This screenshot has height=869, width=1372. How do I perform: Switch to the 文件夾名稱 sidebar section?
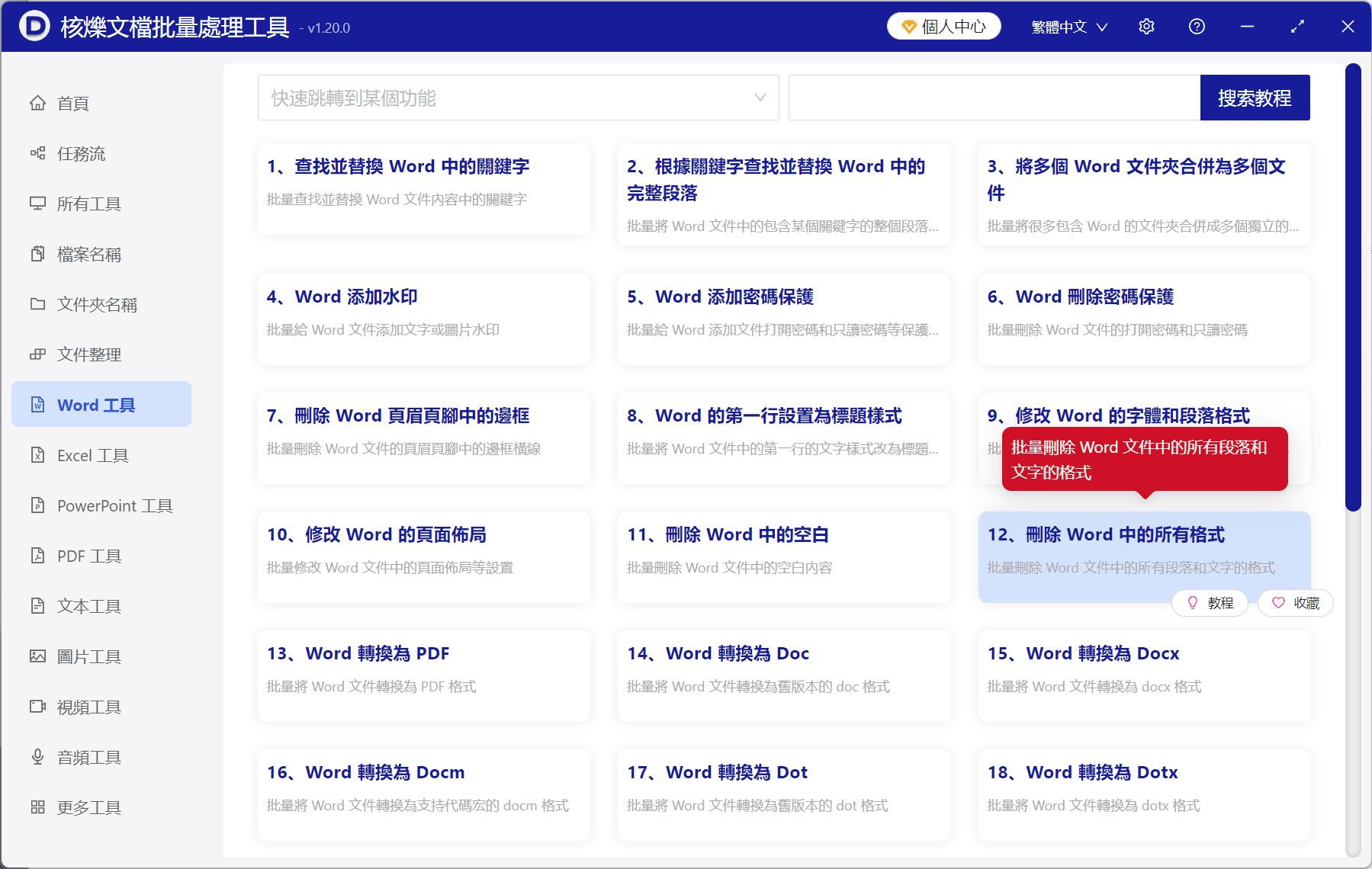coord(97,304)
